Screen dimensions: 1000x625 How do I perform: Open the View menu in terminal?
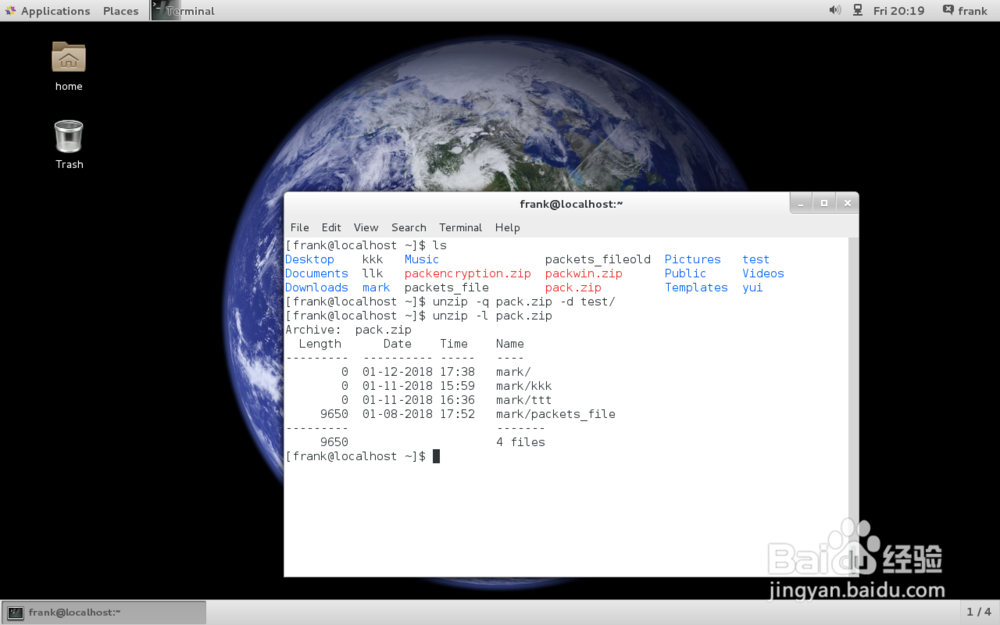366,227
